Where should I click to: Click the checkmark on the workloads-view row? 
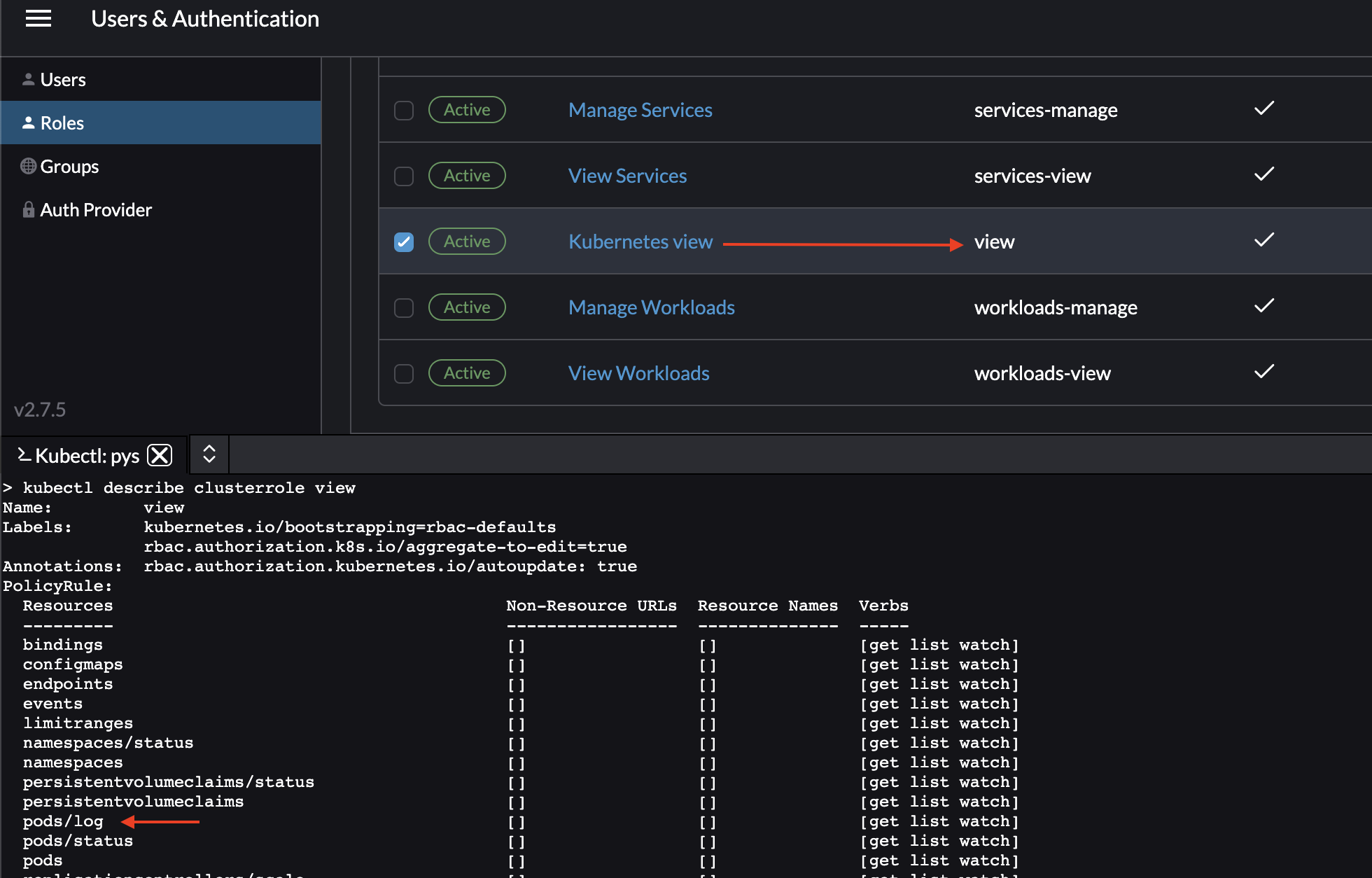coord(1264,372)
